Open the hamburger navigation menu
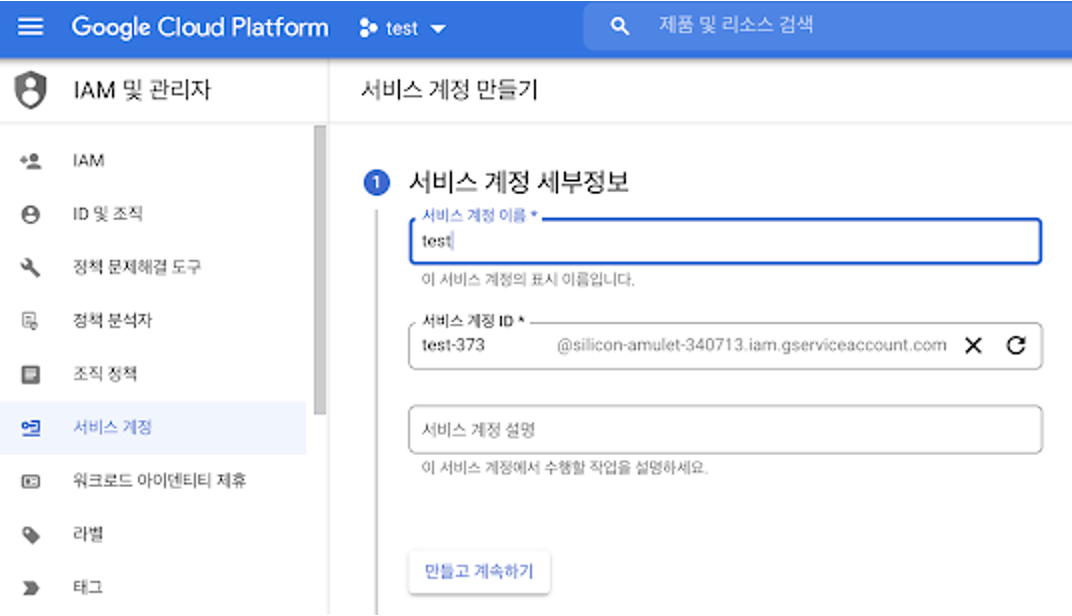Screen dimensions: 1072x616 pos(30,27)
